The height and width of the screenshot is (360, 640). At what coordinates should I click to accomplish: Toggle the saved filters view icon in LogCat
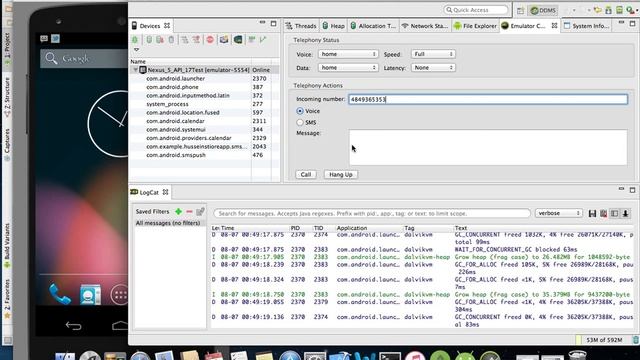(x=614, y=213)
